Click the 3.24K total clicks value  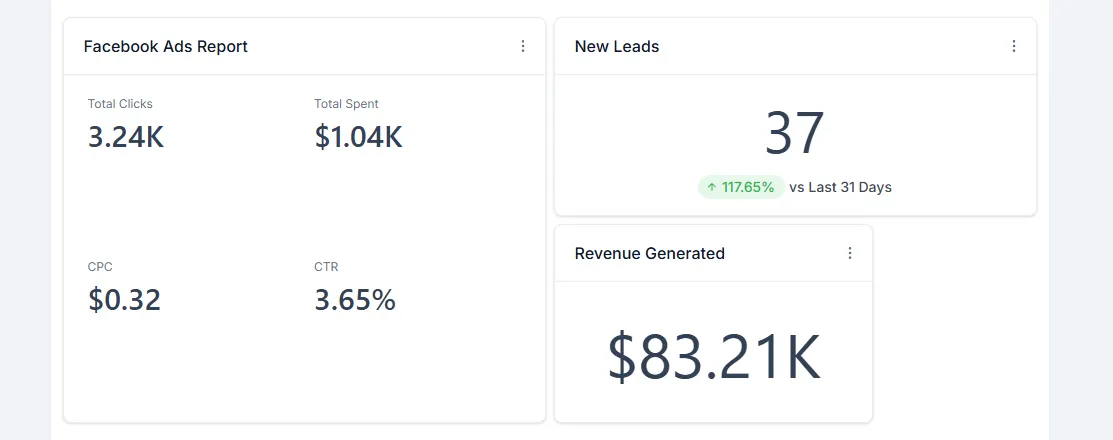click(126, 137)
